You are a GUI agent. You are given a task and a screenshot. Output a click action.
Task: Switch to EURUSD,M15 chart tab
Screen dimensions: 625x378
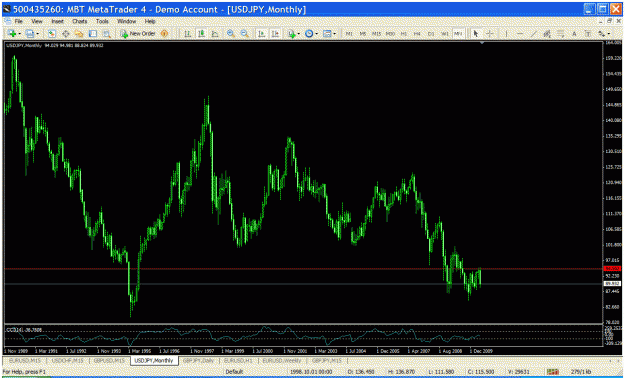pos(25,360)
